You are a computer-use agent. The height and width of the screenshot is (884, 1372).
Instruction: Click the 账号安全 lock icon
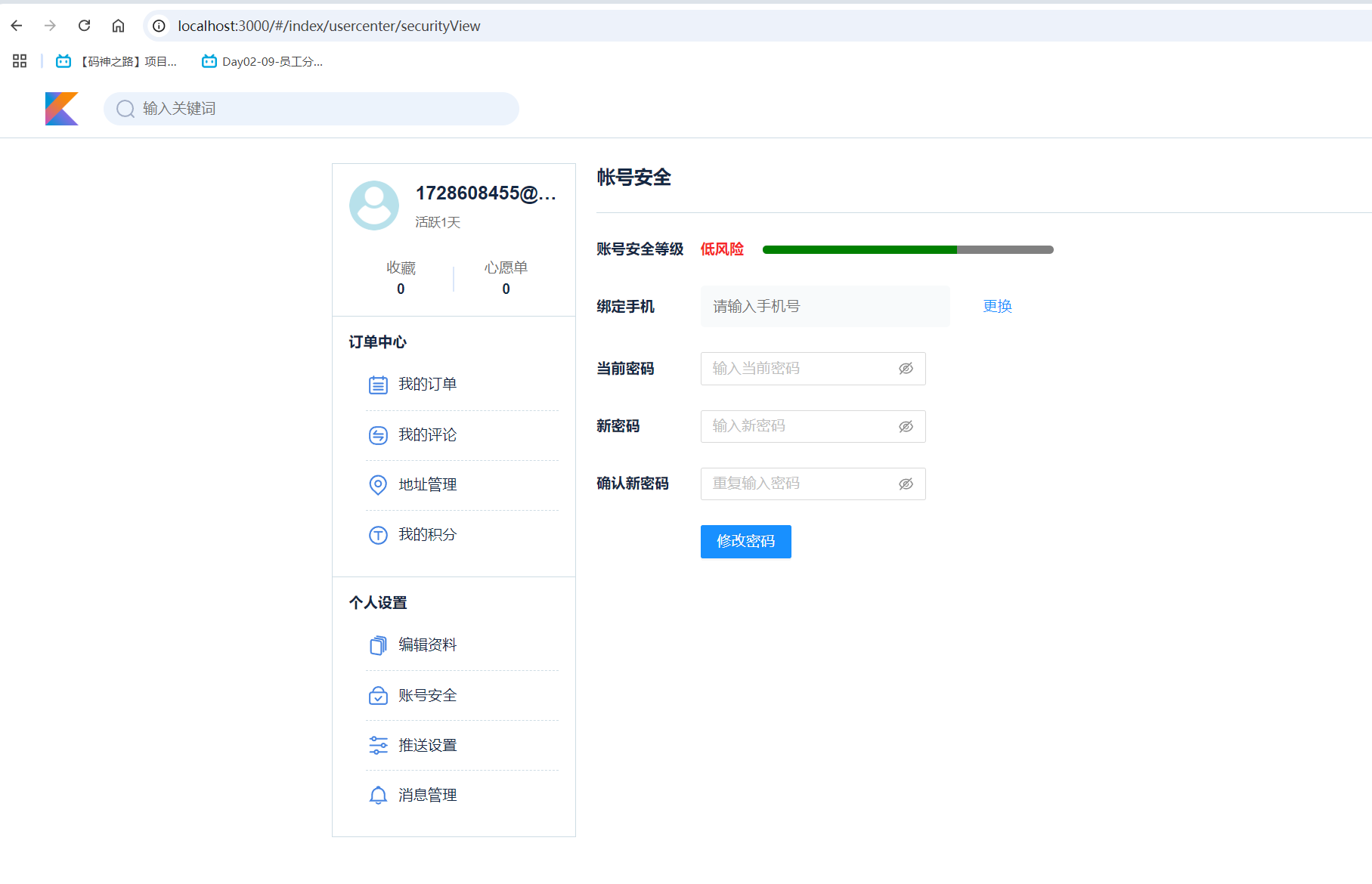point(378,696)
